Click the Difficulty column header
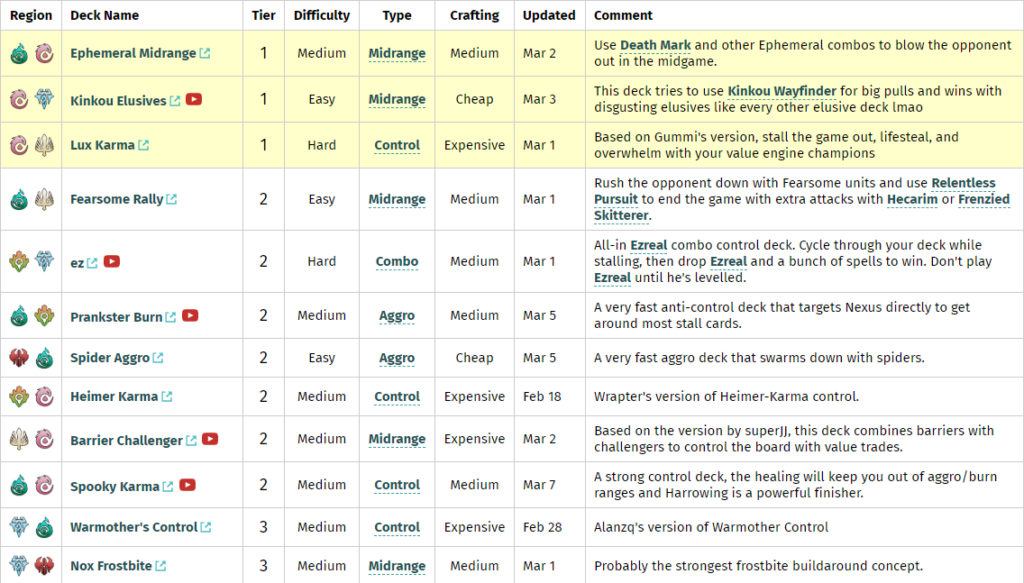The width and height of the screenshot is (1024, 583). click(322, 15)
